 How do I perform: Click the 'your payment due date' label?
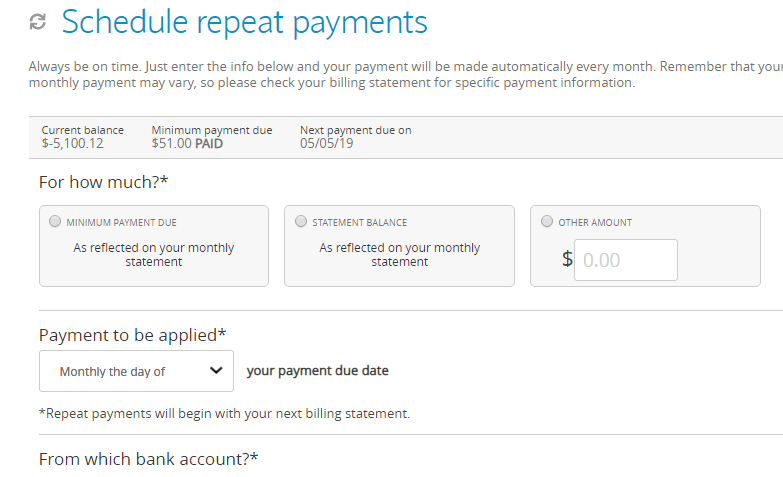(x=318, y=371)
